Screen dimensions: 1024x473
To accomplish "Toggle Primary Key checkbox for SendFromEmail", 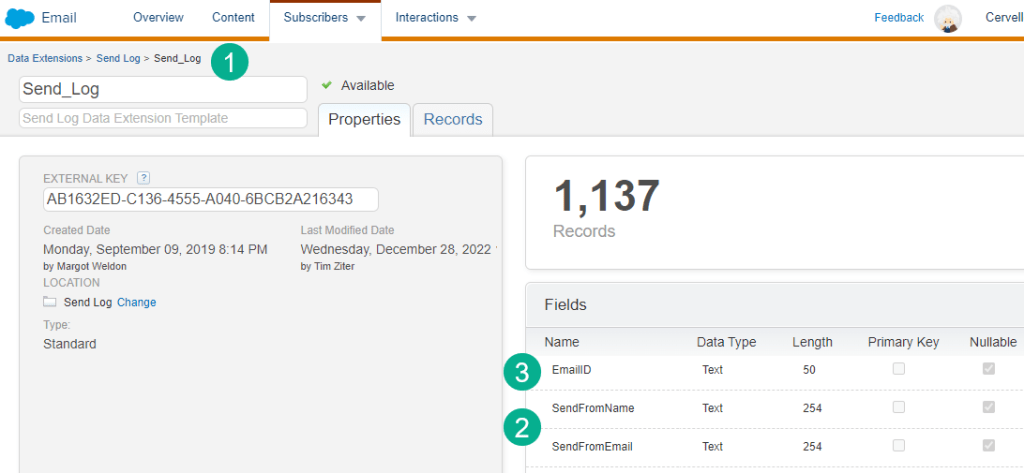I will point(899,445).
